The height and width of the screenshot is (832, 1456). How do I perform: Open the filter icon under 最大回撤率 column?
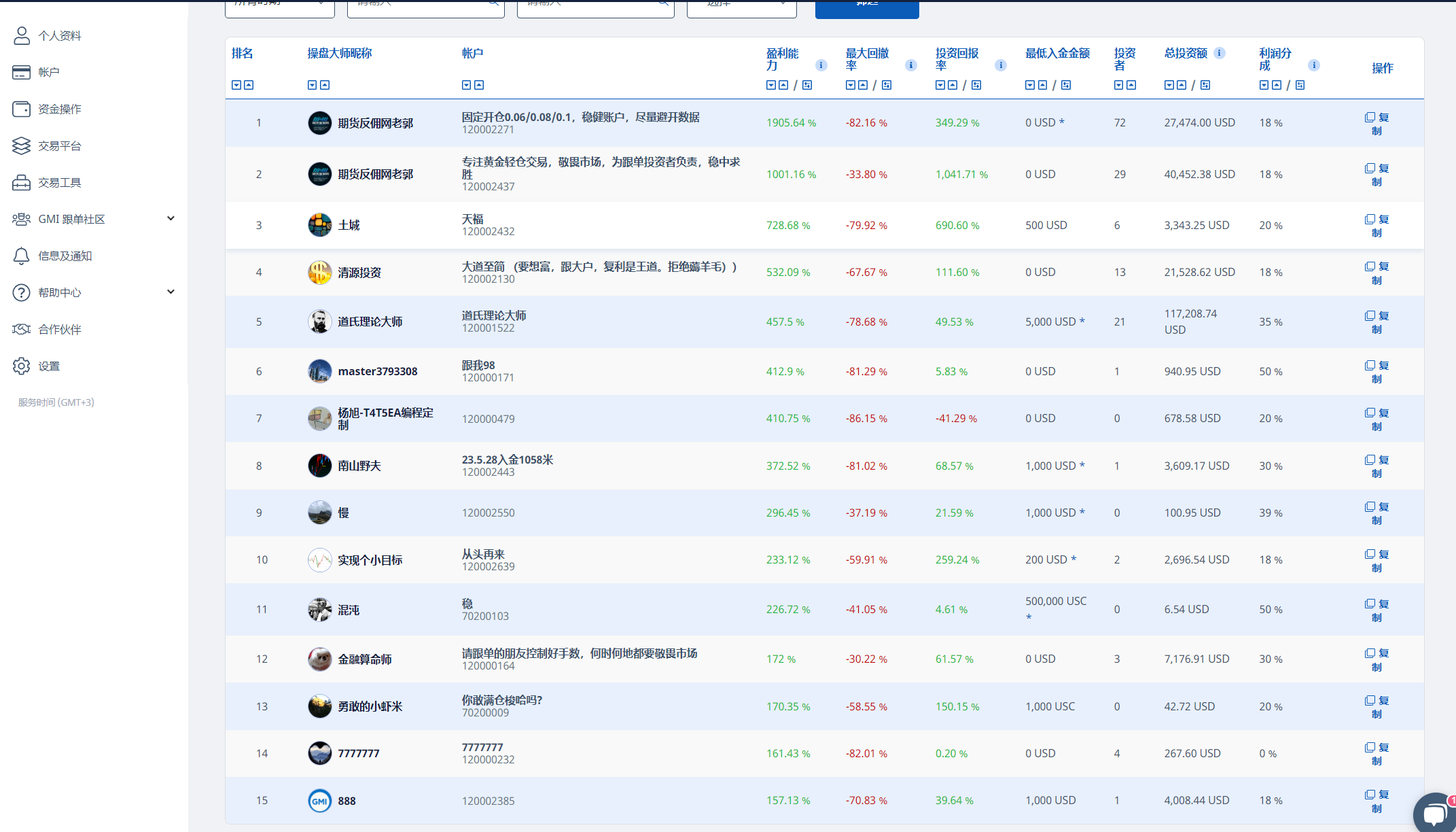(x=887, y=84)
